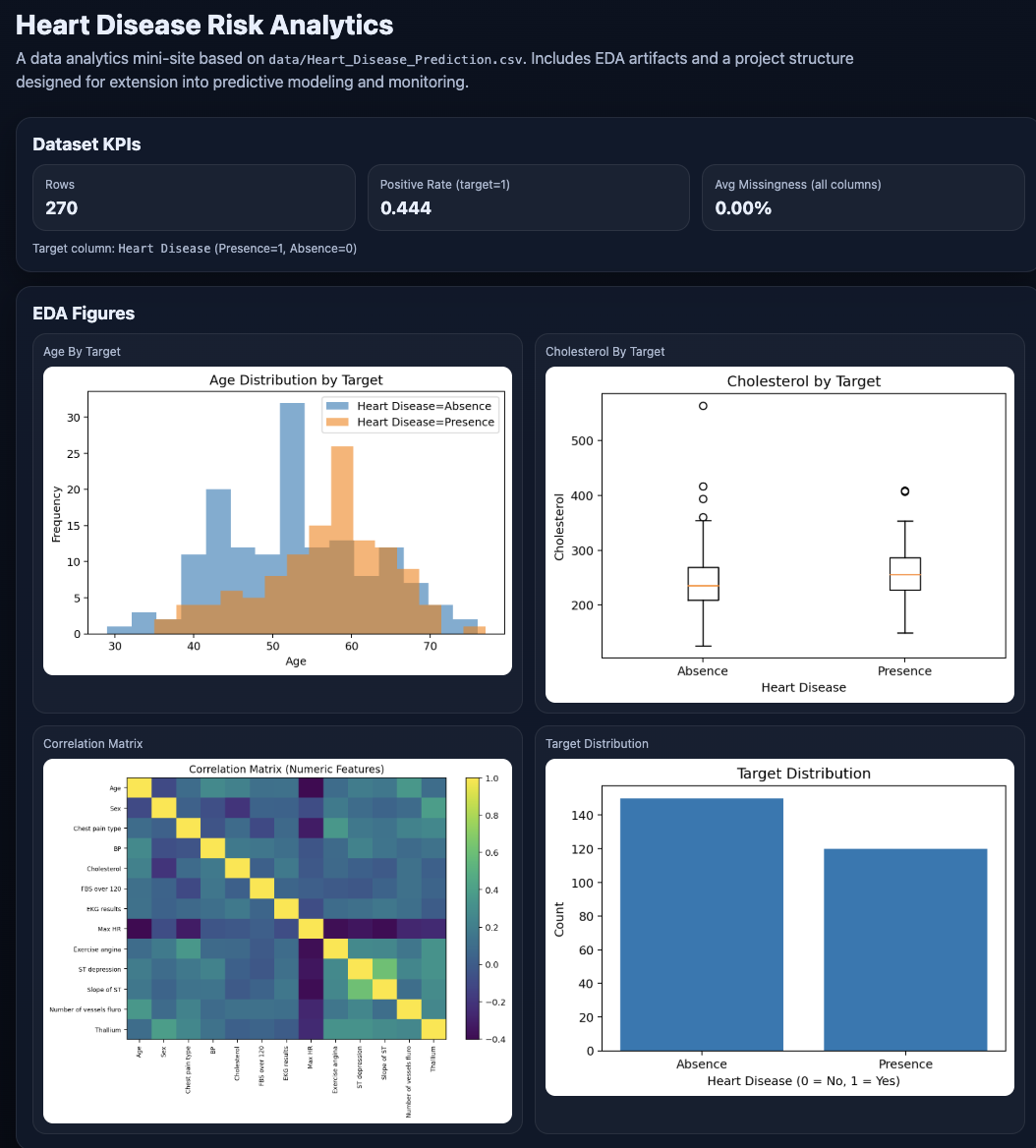
Task: Select the Positive Rate KPI card
Action: tap(528, 198)
